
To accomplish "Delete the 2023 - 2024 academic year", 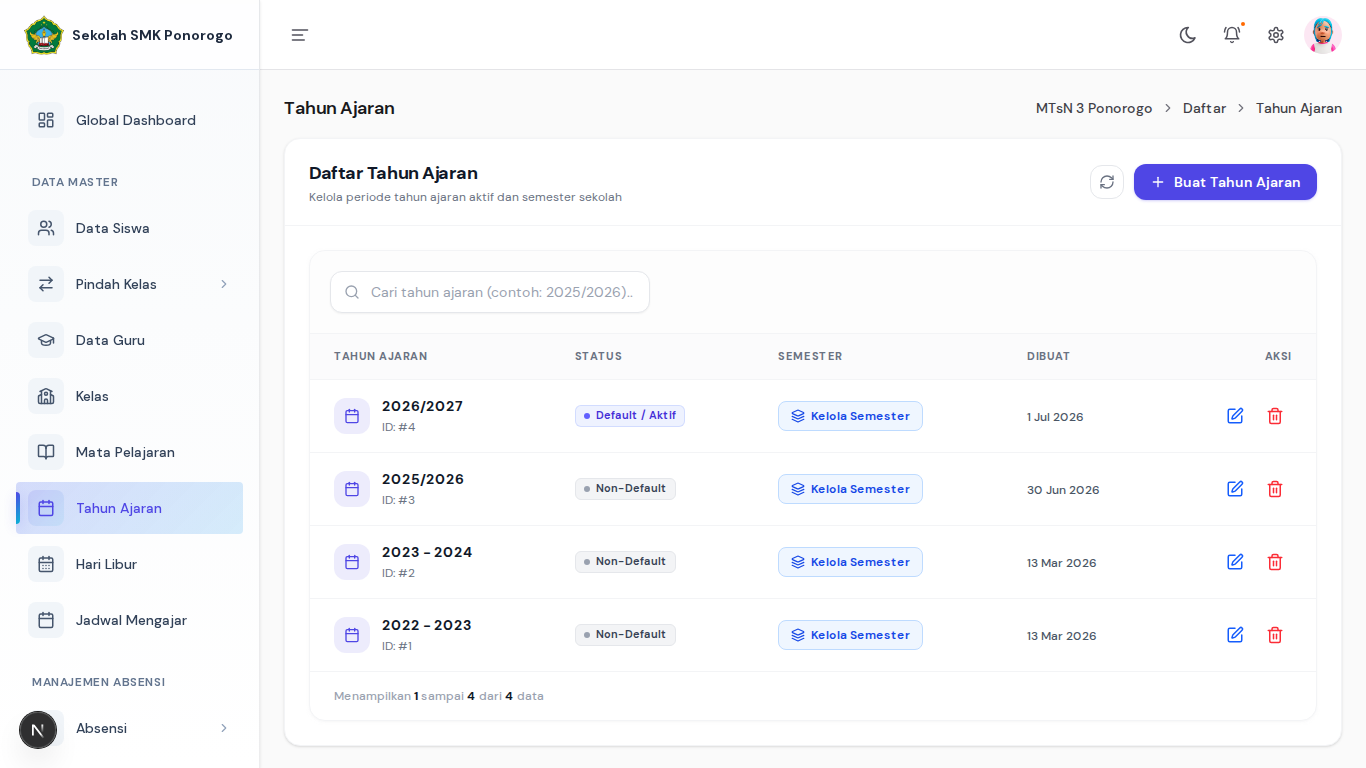I will pyautogui.click(x=1275, y=562).
